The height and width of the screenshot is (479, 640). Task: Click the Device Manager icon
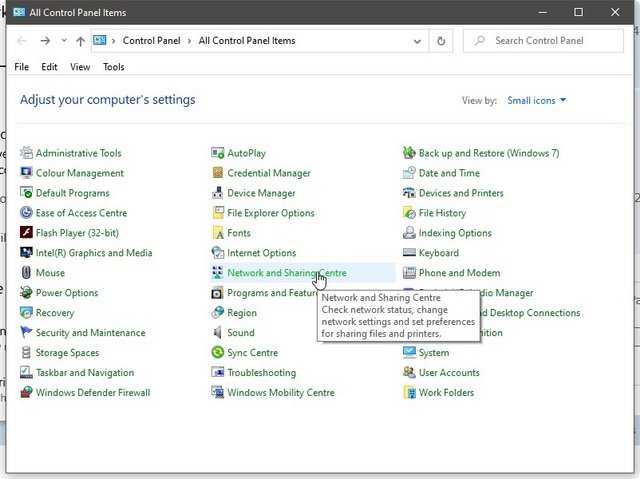tap(218, 193)
